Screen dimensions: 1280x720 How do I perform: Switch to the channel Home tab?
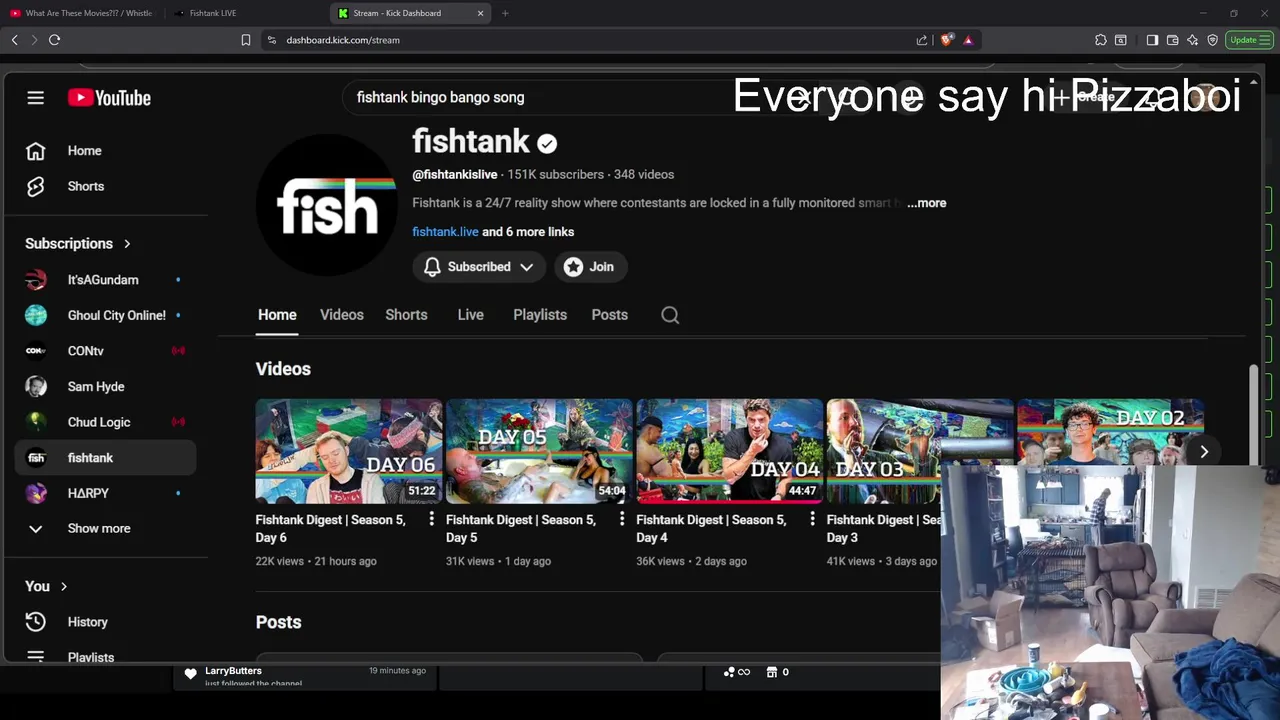click(x=277, y=315)
